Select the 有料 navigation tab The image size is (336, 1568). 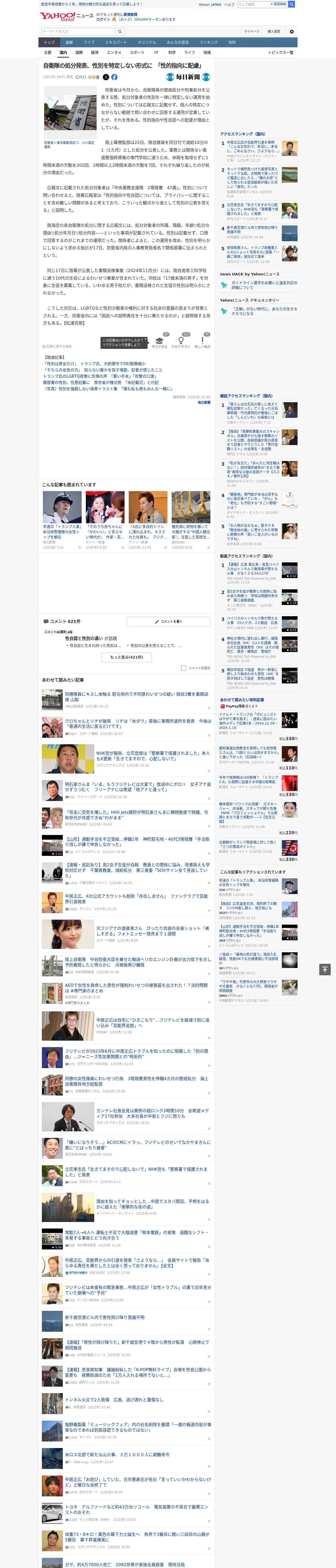point(232,43)
